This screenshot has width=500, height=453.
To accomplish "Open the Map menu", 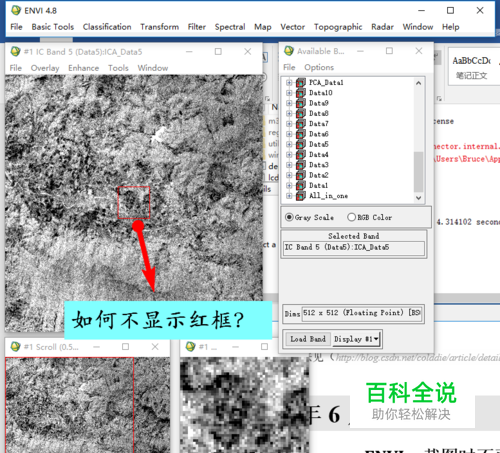I will (x=263, y=27).
